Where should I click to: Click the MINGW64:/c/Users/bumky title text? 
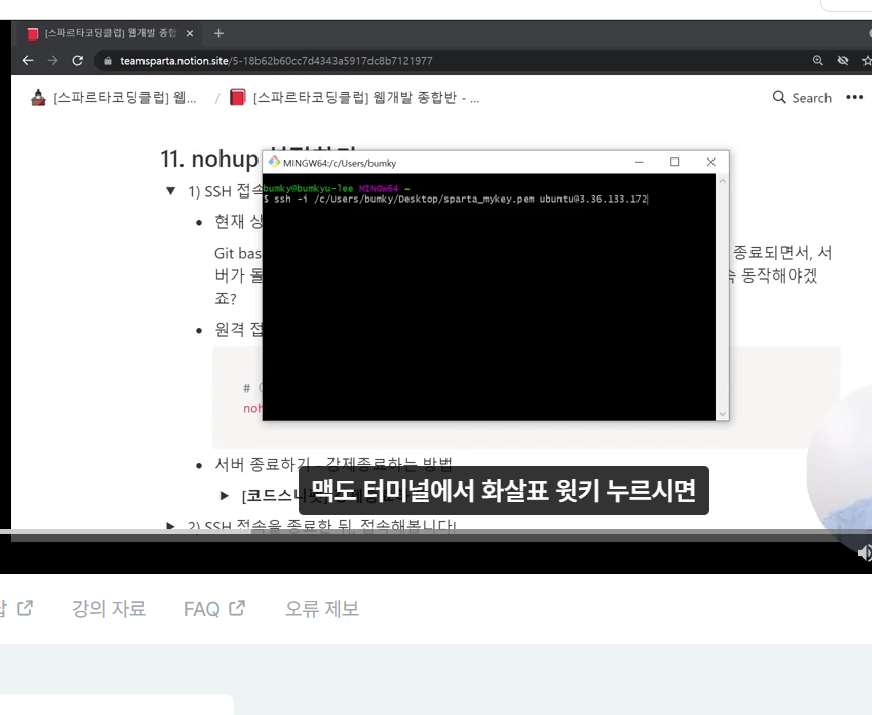click(339, 163)
